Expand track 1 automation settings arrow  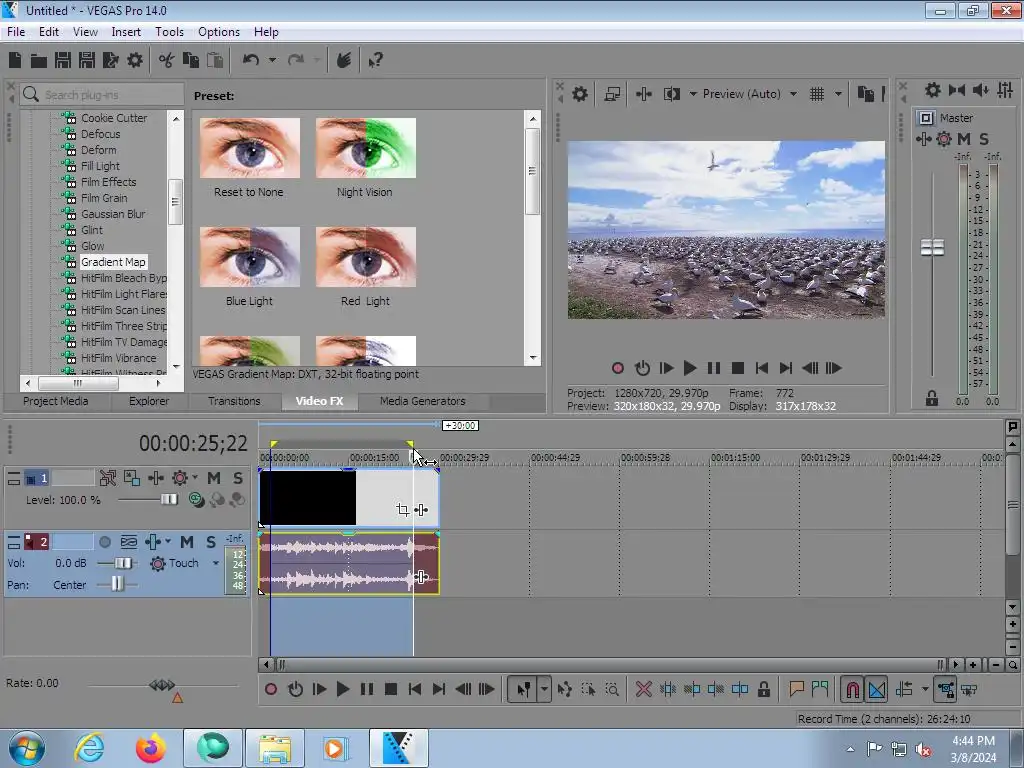[195, 477]
